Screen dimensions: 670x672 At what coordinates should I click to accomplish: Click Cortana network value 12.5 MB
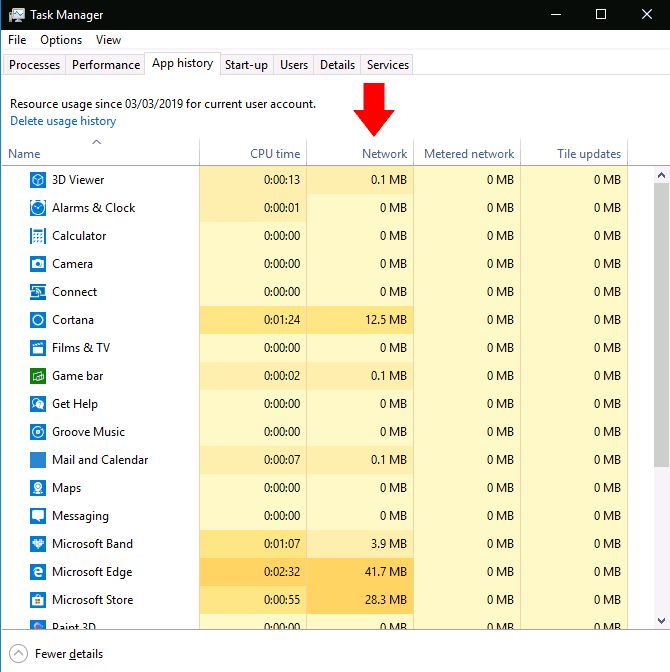pyautogui.click(x=386, y=320)
